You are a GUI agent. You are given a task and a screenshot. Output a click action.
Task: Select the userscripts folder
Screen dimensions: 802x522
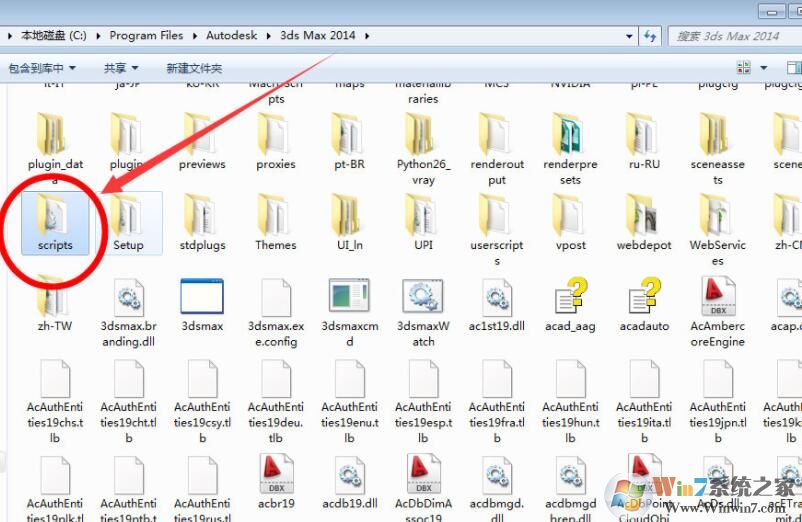pos(497,230)
